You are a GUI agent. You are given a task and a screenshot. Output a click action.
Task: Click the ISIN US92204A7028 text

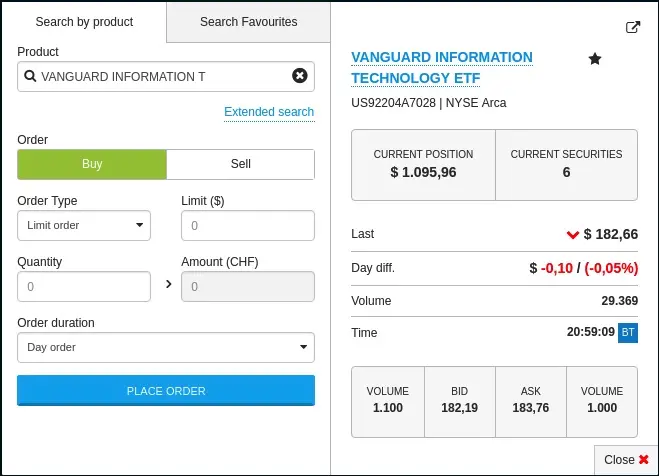point(393,103)
